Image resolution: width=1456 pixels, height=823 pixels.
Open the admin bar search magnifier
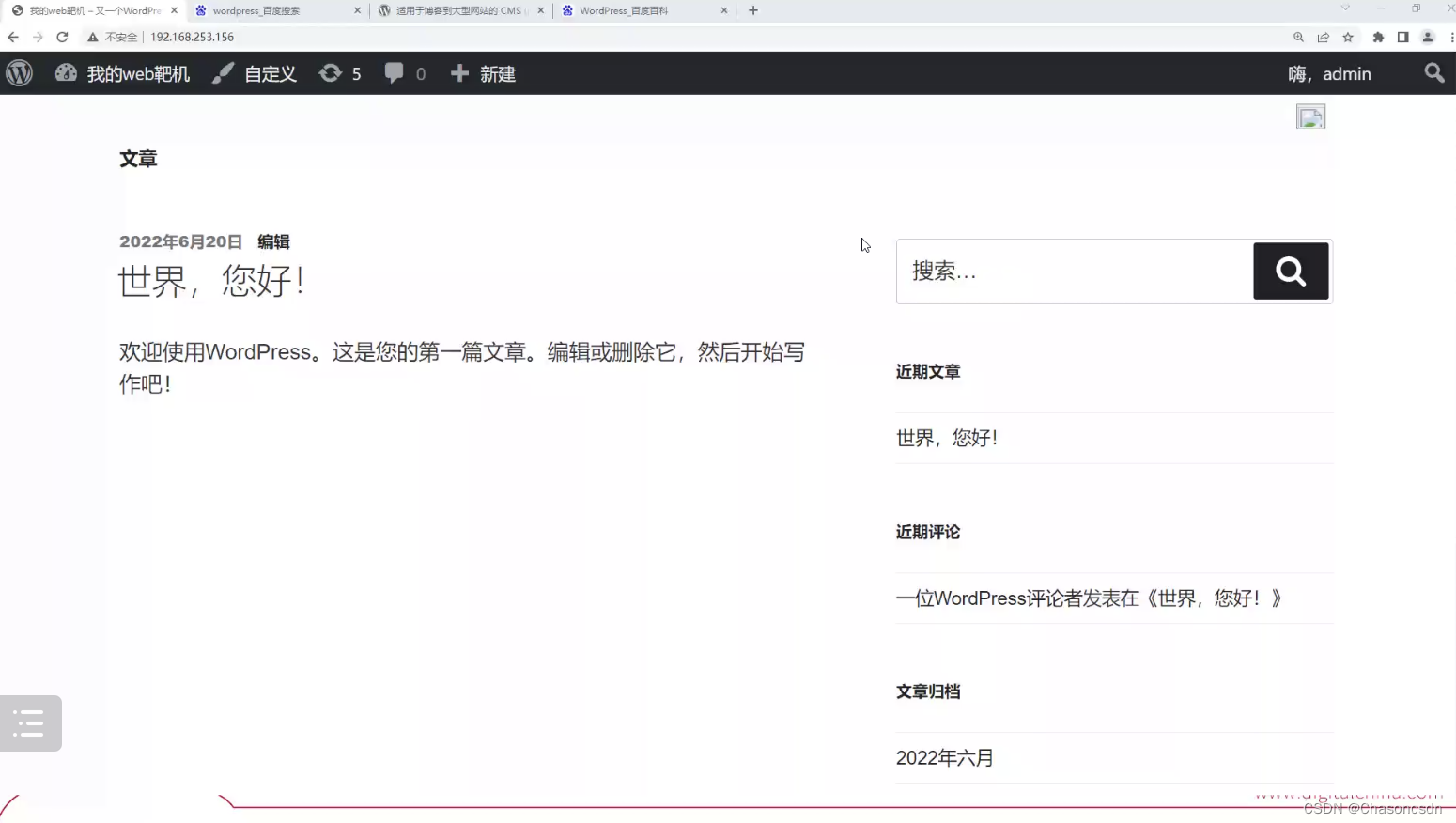(1433, 73)
